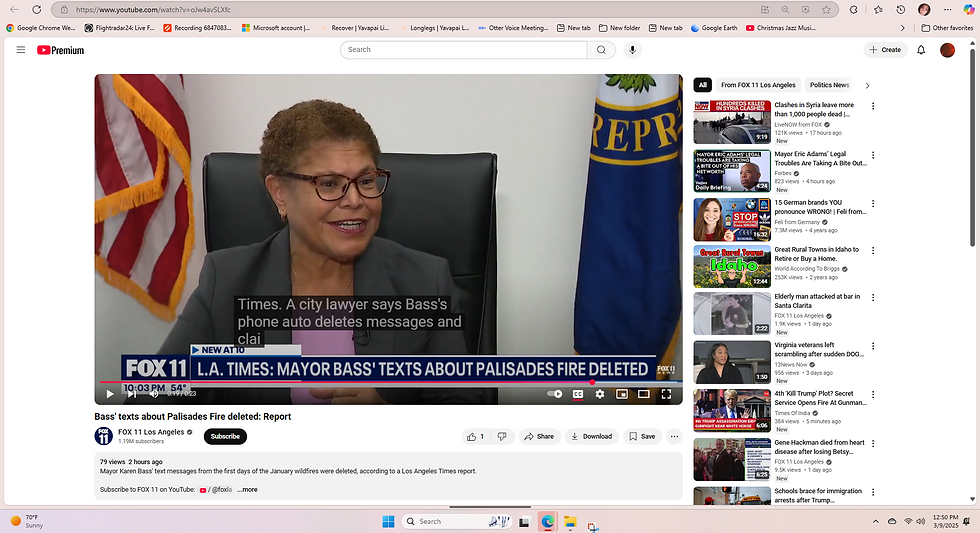The width and height of the screenshot is (980, 533).
Task: Open browser extensions icon
Action: pyautogui.click(x=854, y=9)
